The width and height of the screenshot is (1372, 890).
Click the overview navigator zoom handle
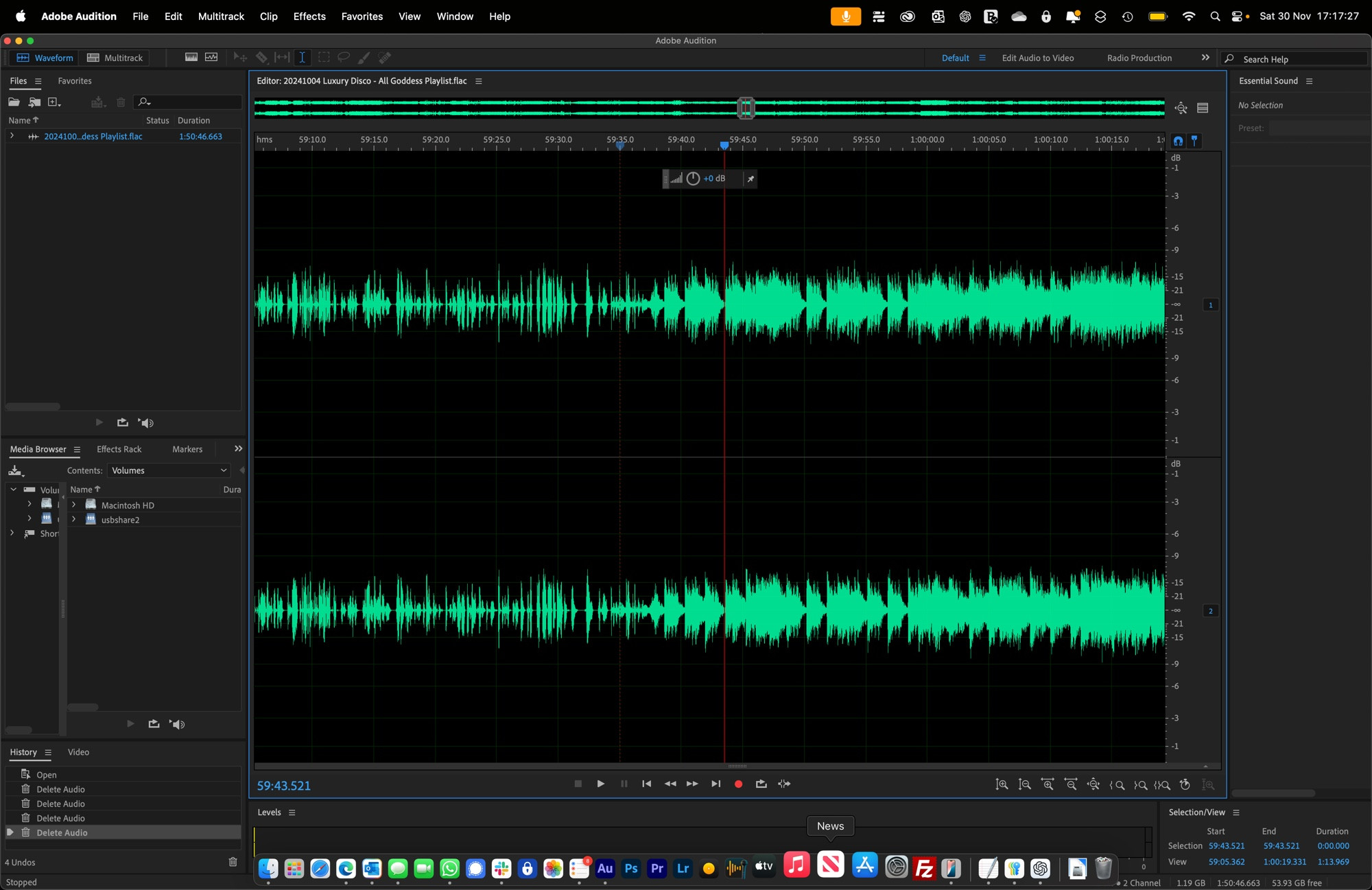click(746, 108)
